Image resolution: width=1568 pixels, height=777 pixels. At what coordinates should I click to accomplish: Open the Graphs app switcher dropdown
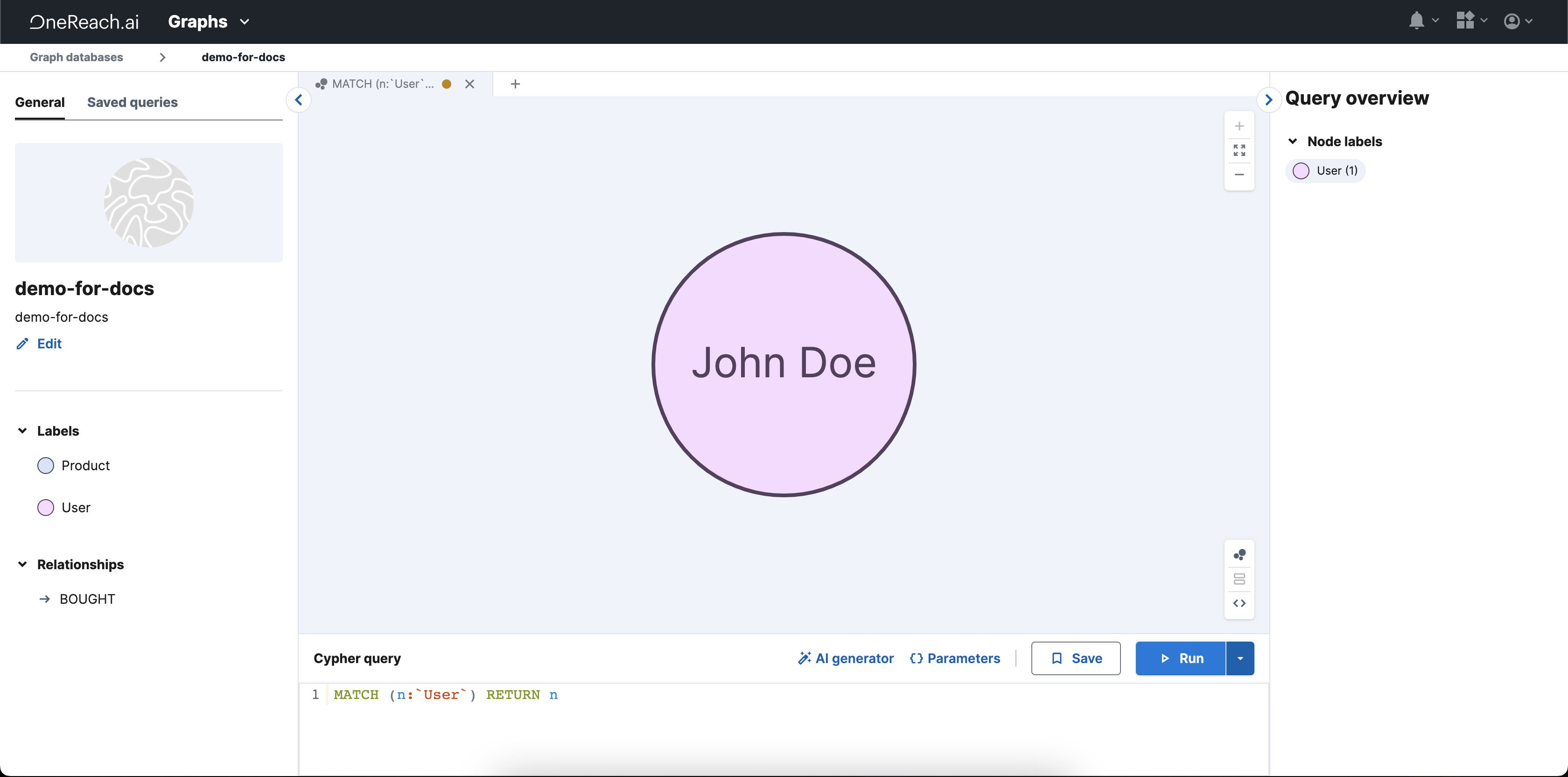tap(209, 22)
